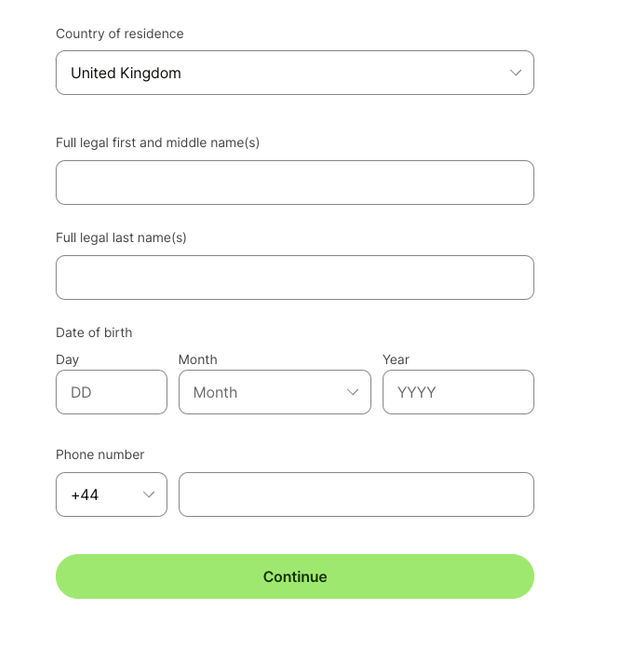The width and height of the screenshot is (618, 650).
Task: Select the Day input showing DD
Action: click(x=111, y=393)
